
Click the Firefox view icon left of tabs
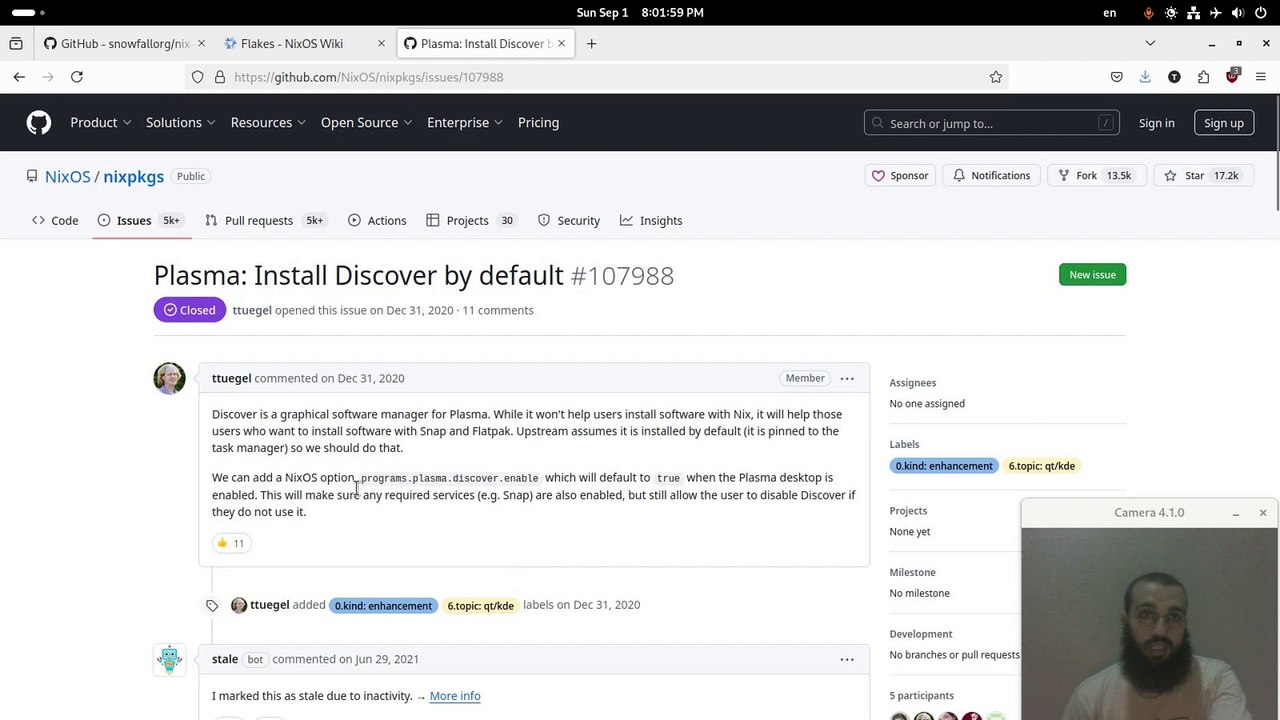(16, 43)
